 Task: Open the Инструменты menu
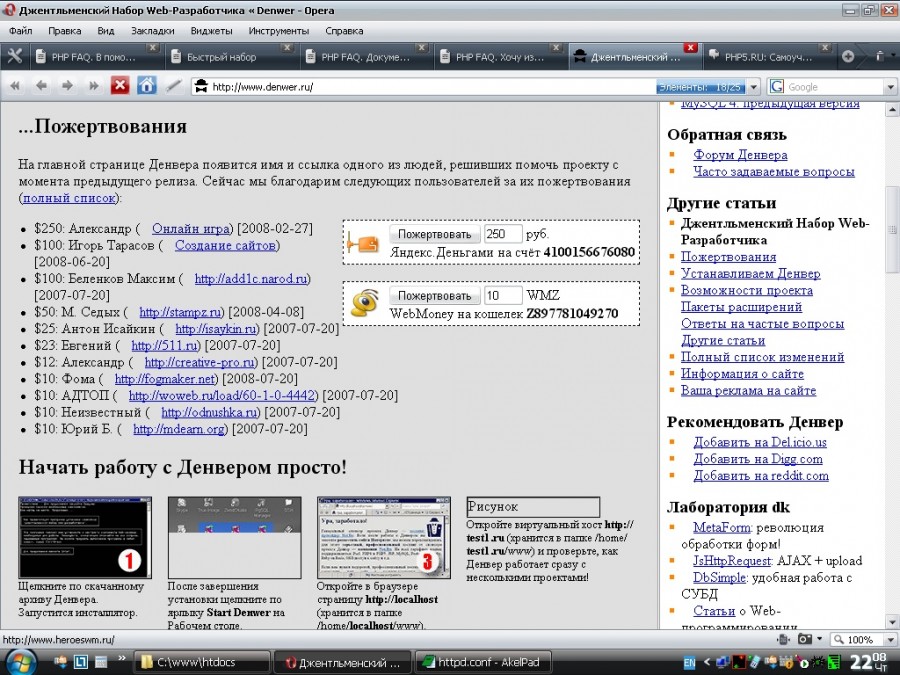click(278, 31)
